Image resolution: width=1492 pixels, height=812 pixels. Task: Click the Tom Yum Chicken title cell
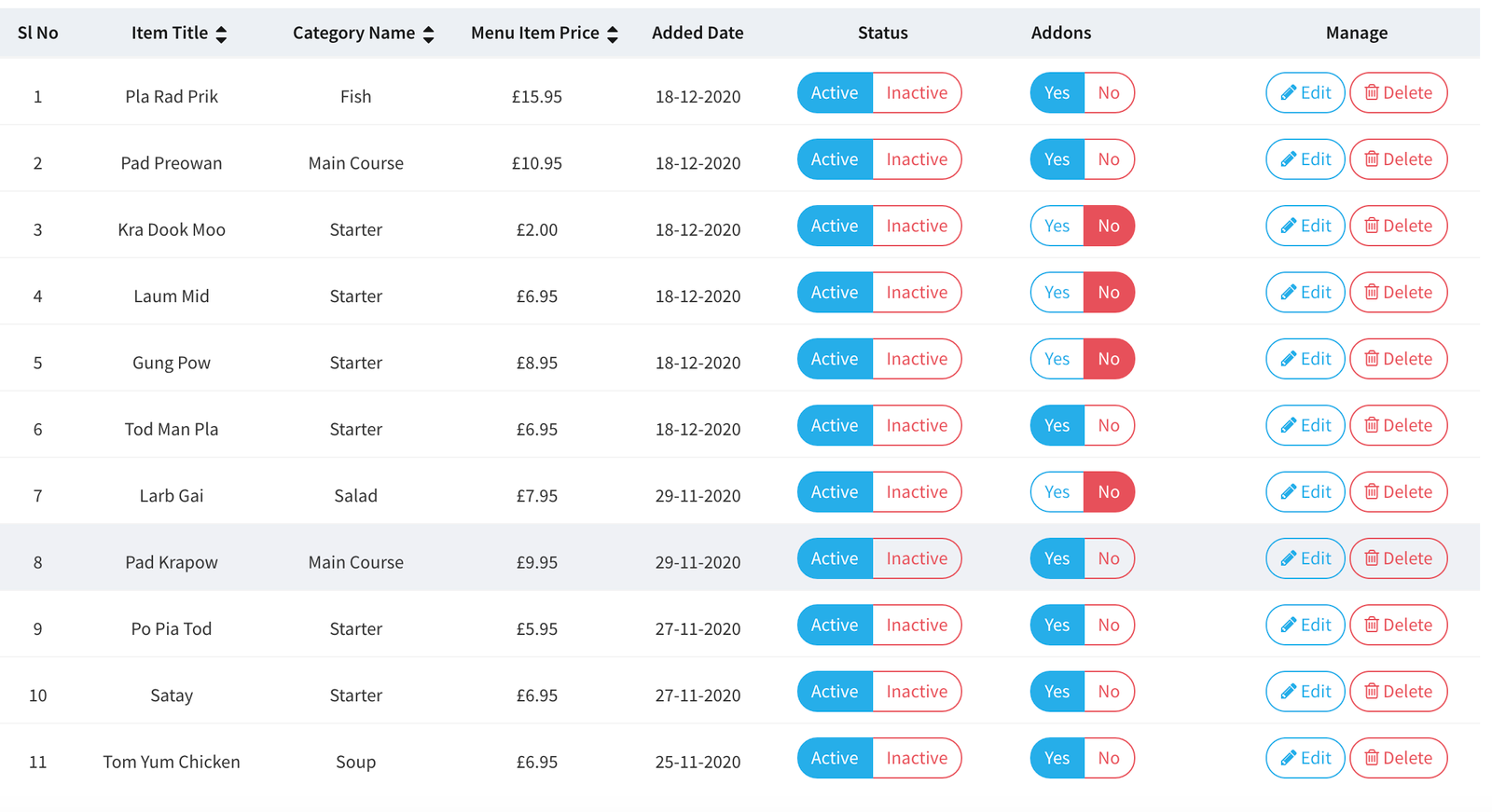point(172,762)
